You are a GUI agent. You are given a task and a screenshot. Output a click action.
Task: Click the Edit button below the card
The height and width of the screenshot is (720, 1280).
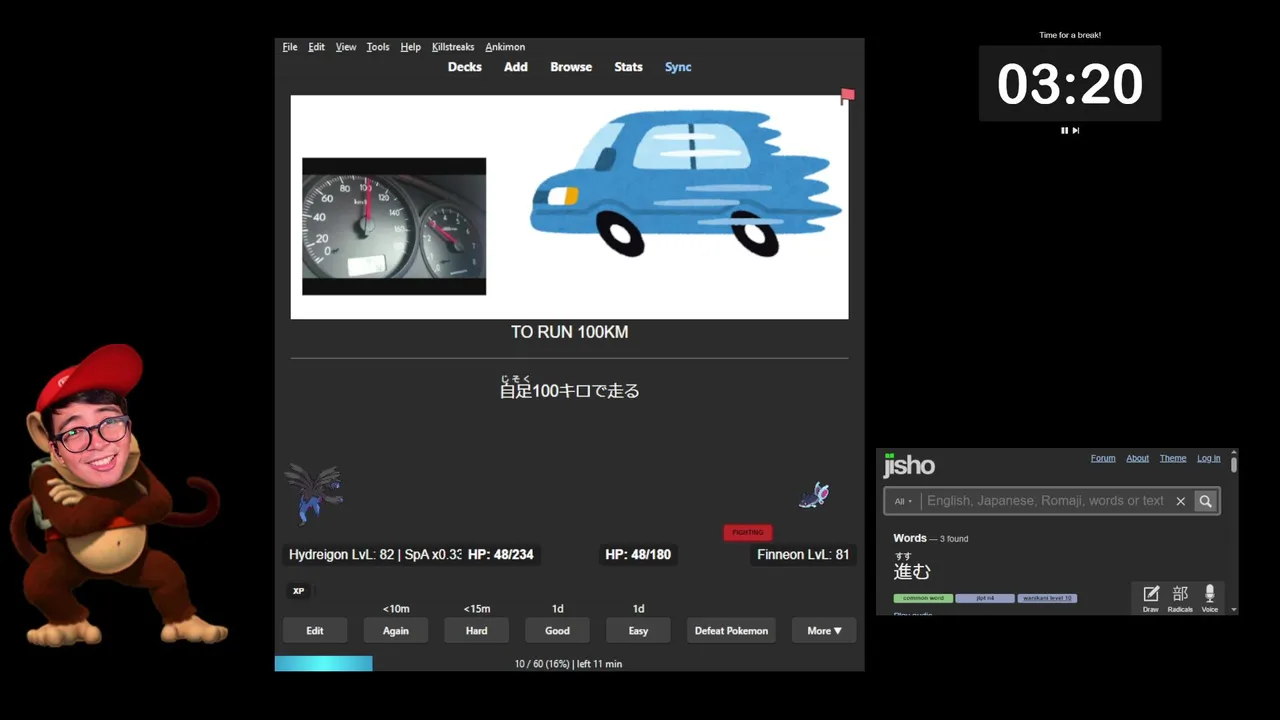pyautogui.click(x=315, y=630)
